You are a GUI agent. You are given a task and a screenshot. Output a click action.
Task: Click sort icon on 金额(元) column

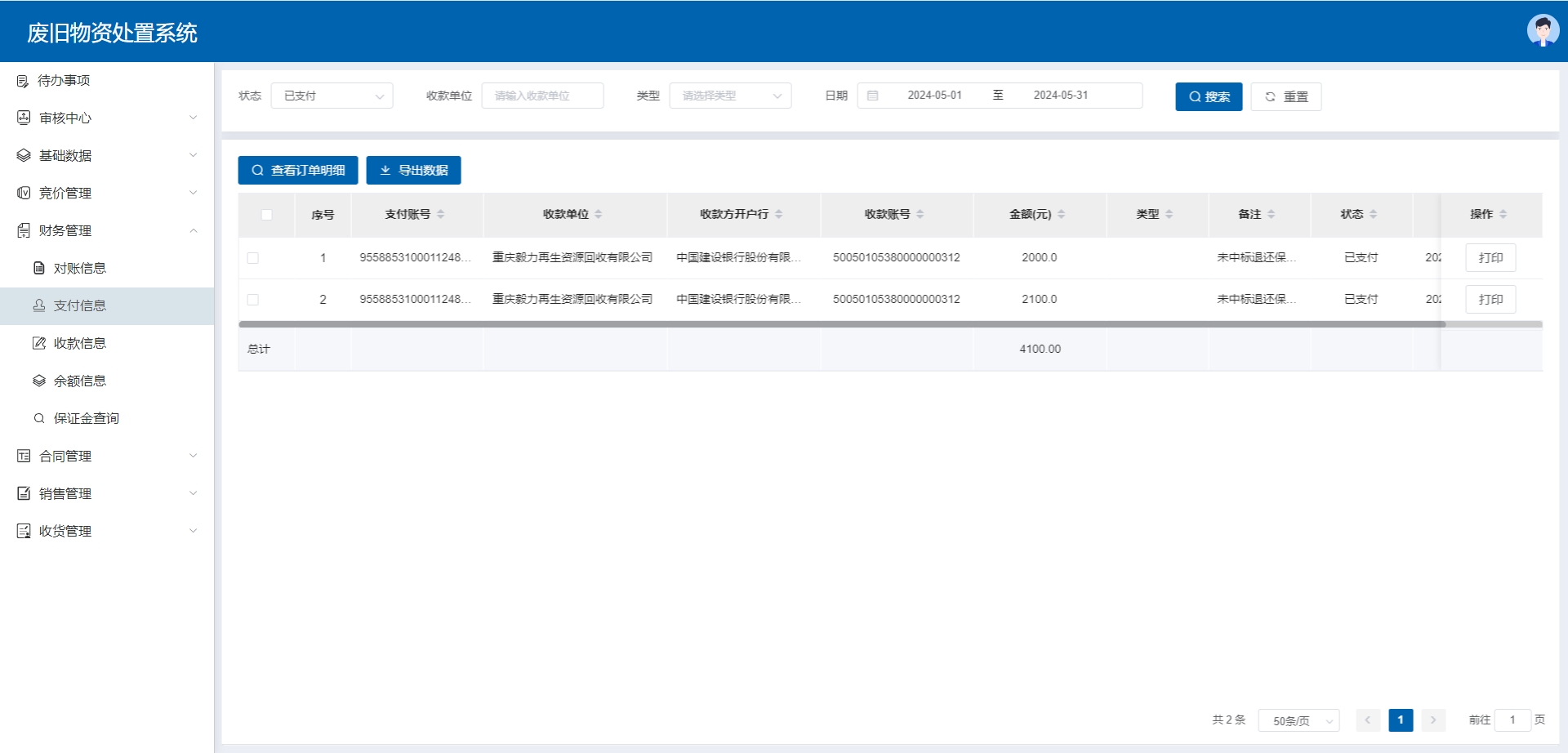[x=1061, y=214]
